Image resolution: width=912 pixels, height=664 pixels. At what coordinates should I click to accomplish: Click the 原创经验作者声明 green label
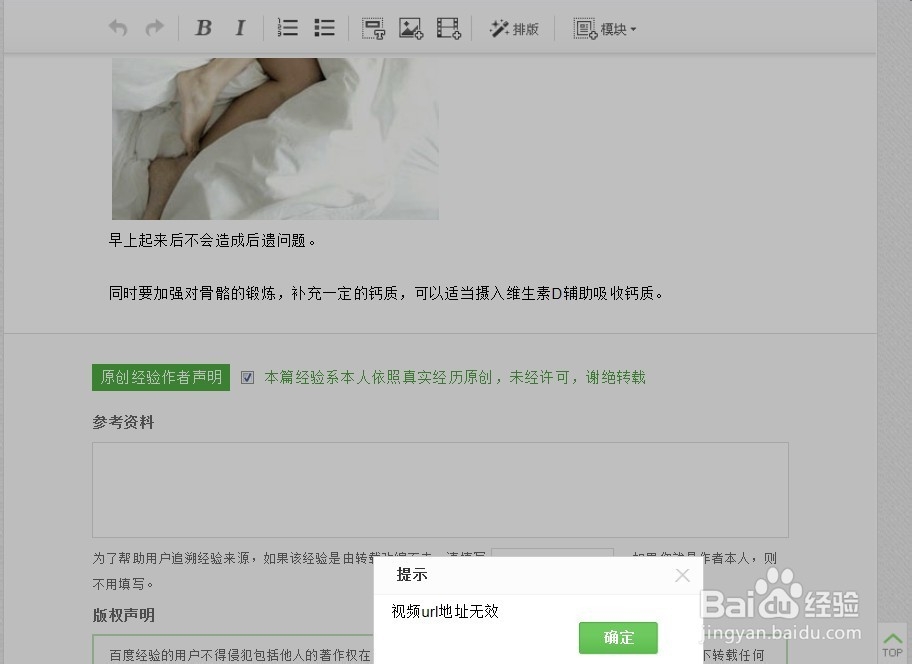tap(160, 377)
